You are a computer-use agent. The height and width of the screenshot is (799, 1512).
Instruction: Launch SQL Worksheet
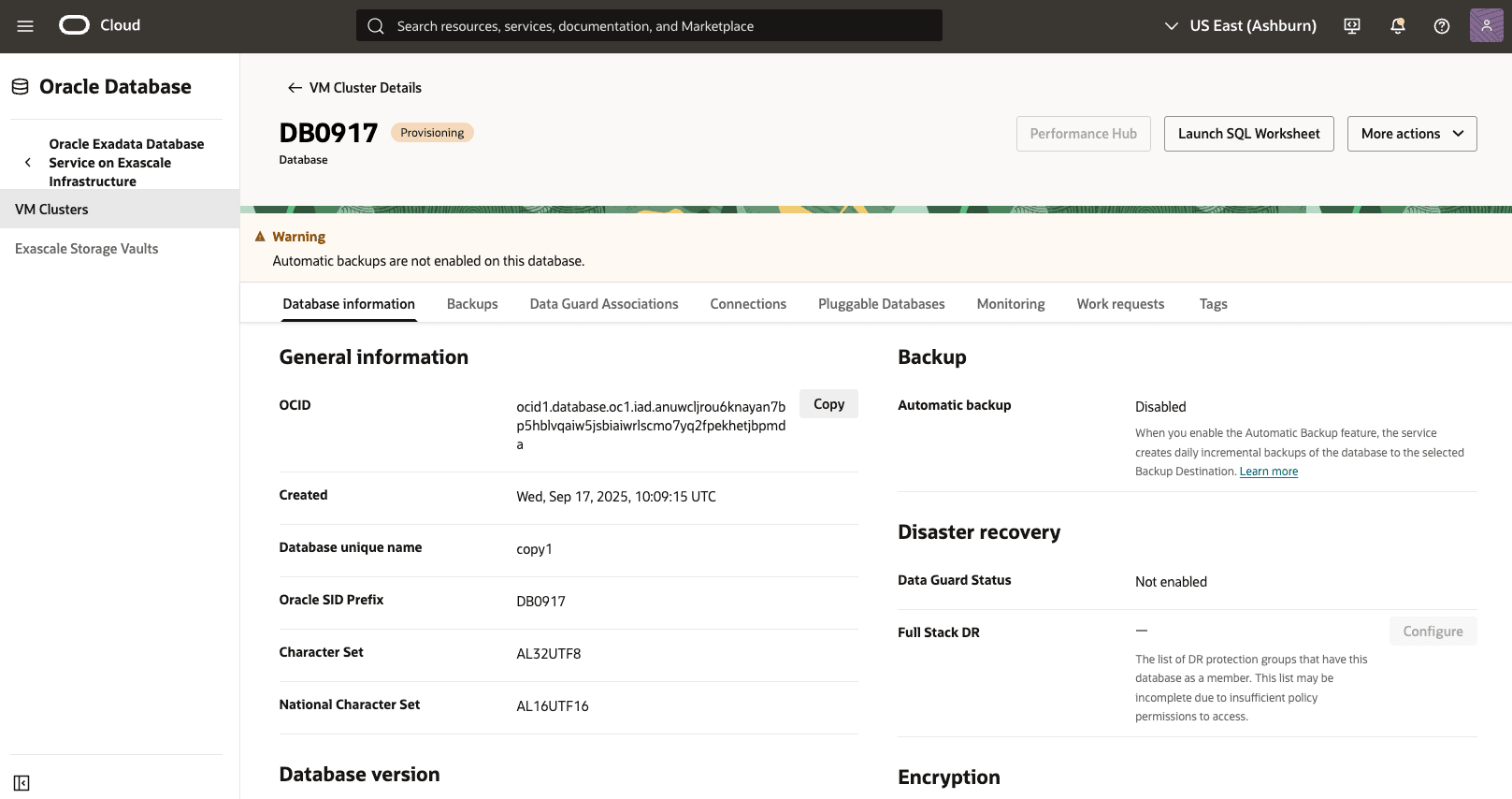pos(1249,134)
